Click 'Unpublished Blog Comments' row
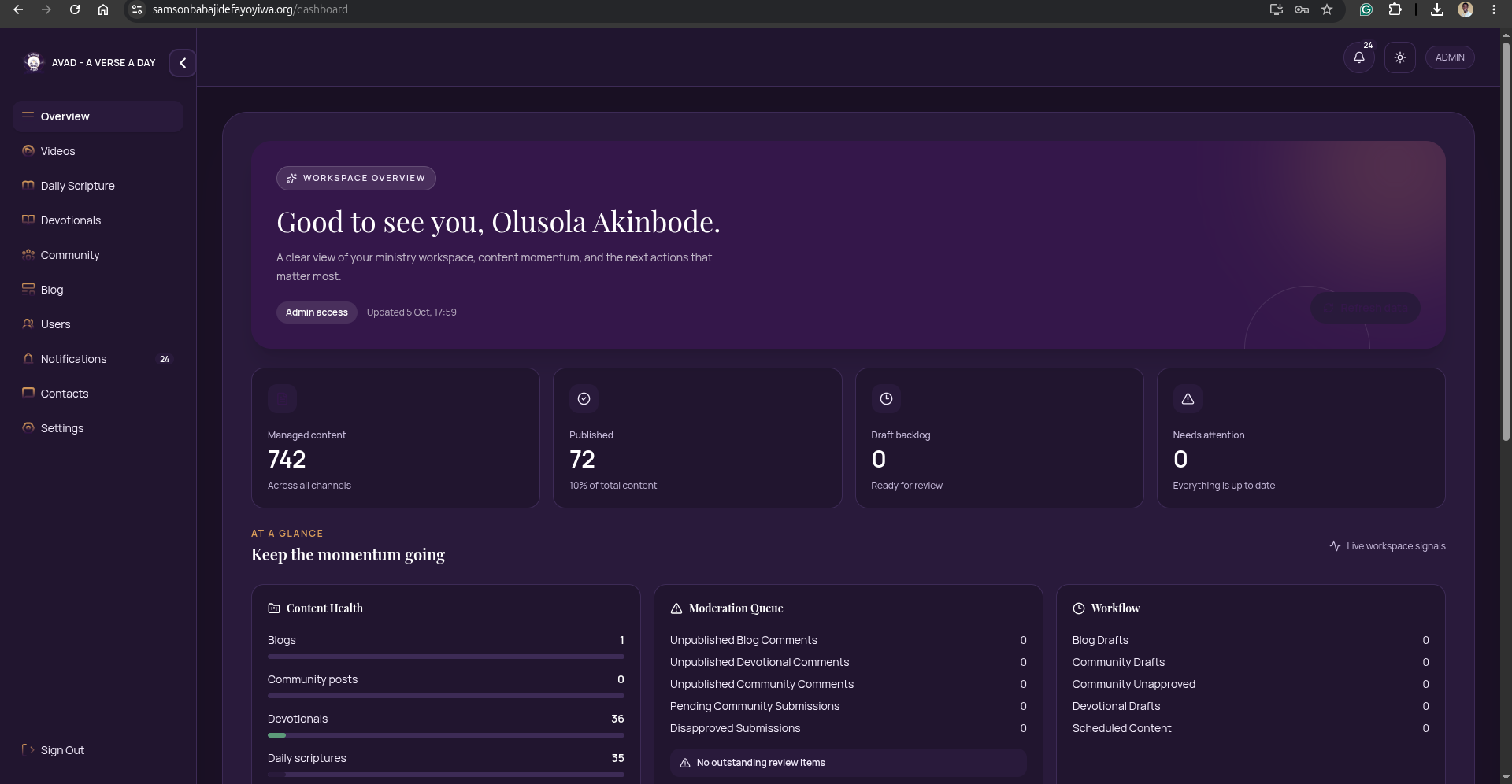The height and width of the screenshot is (784, 1512). [x=848, y=640]
